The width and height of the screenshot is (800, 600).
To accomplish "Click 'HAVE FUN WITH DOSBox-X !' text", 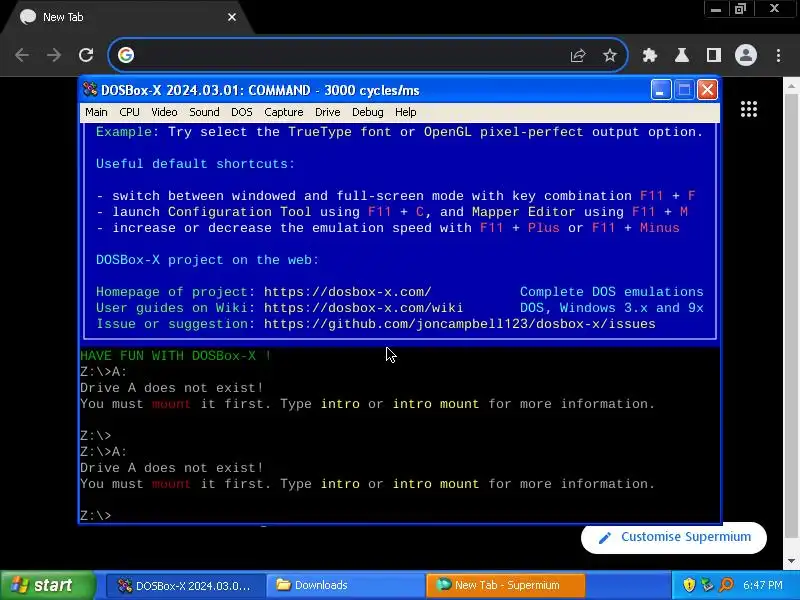I will coord(176,356).
